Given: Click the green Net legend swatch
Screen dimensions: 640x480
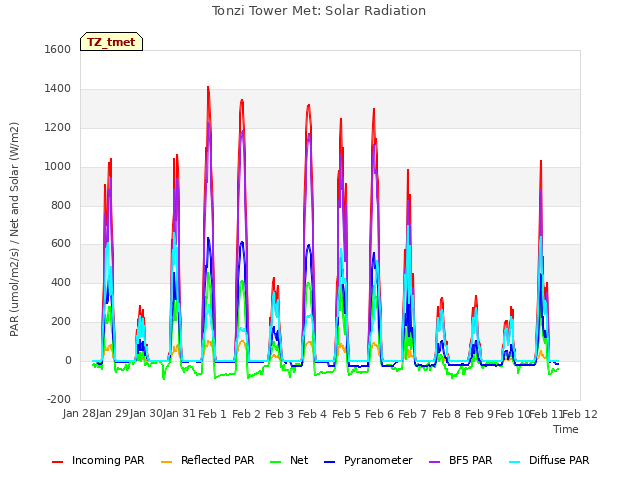Looking at the screenshot, I should (x=276, y=462).
